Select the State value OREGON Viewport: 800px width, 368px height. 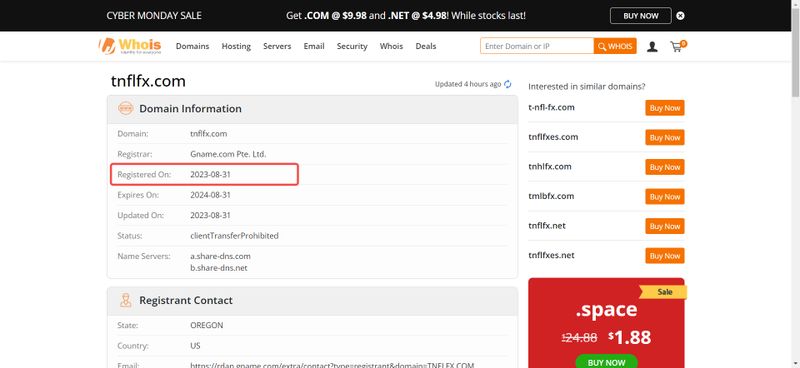coord(207,325)
